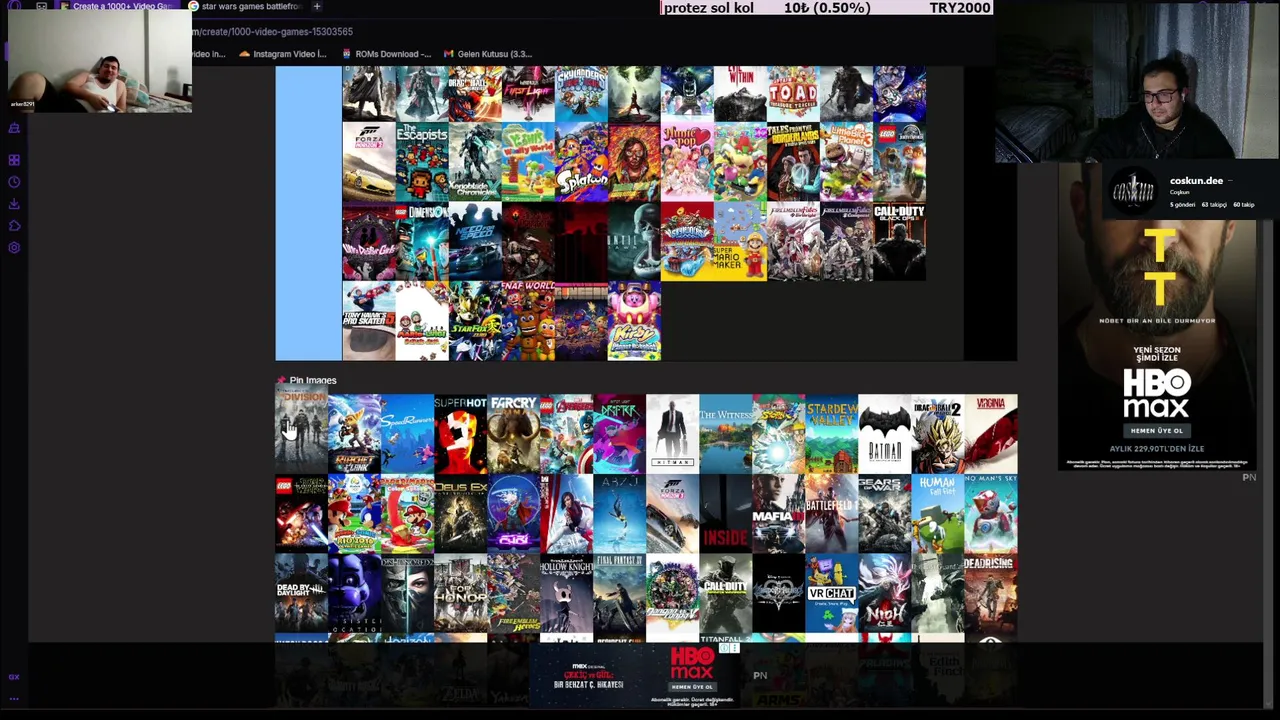
Task: Select Tony Hawk's Pro Skater 5 cover
Action: click(x=368, y=321)
